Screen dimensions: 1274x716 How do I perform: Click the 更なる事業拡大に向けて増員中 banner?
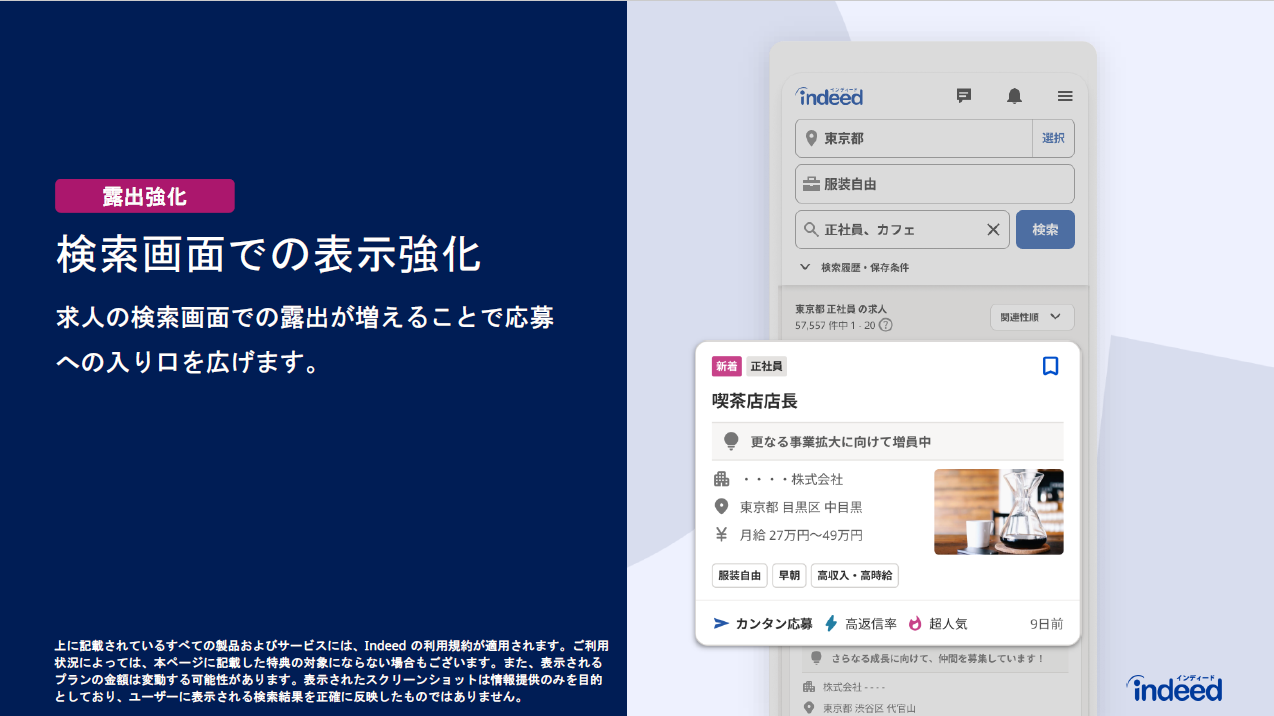tap(888, 441)
